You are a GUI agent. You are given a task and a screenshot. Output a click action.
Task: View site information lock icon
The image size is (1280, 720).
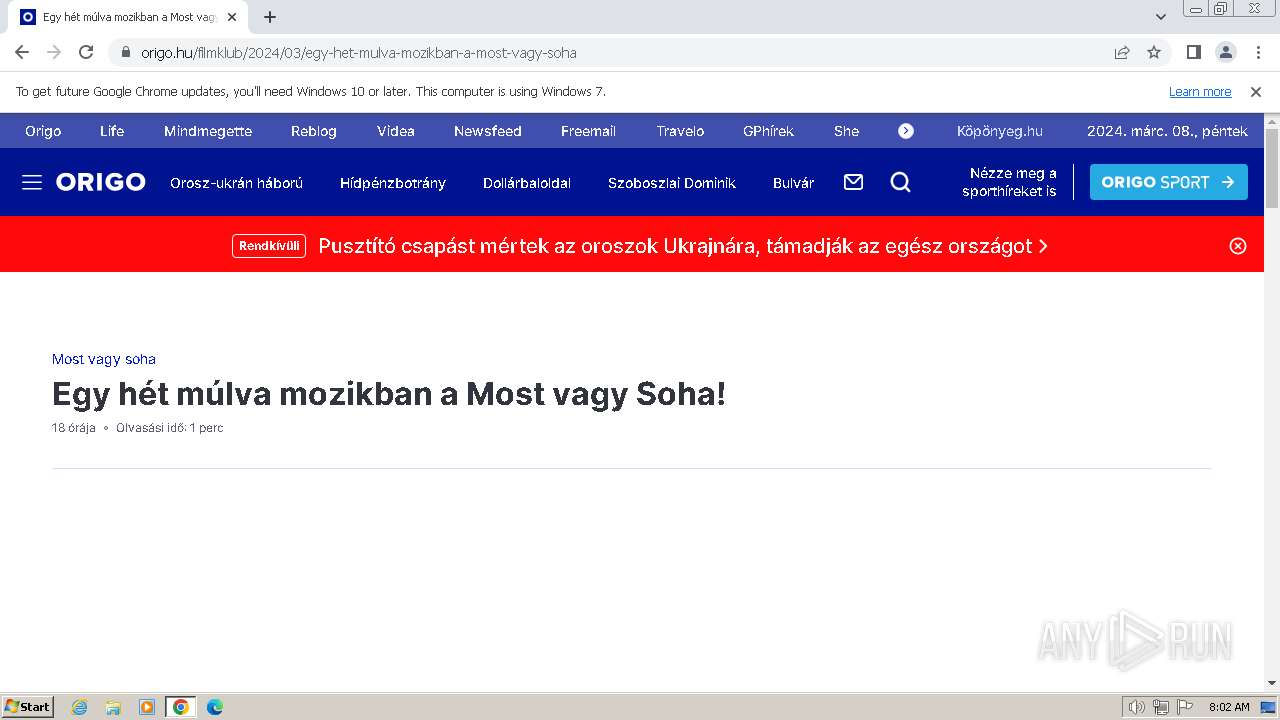pos(126,52)
